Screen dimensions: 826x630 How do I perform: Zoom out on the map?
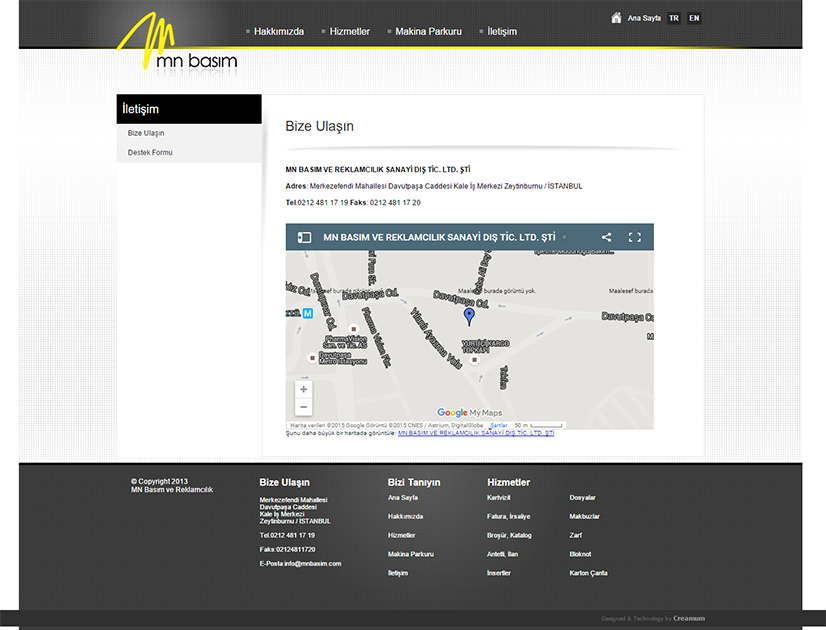[304, 407]
